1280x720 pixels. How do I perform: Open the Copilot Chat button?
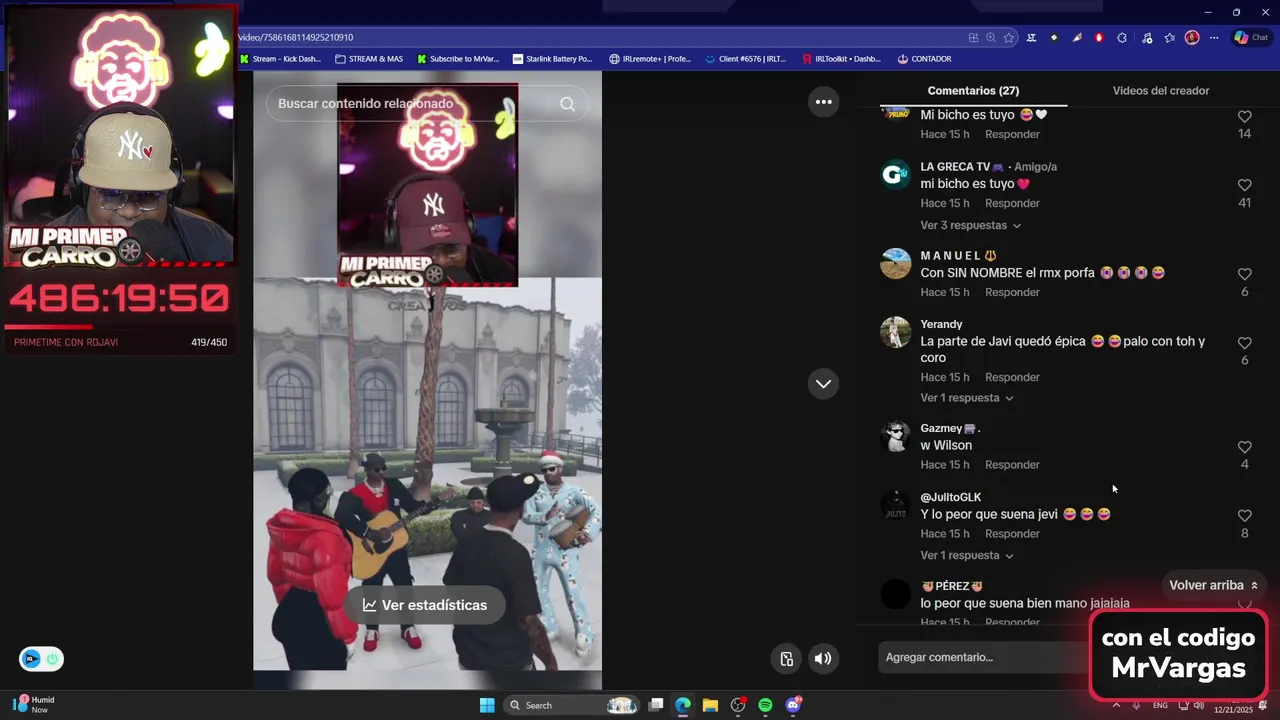1251,37
